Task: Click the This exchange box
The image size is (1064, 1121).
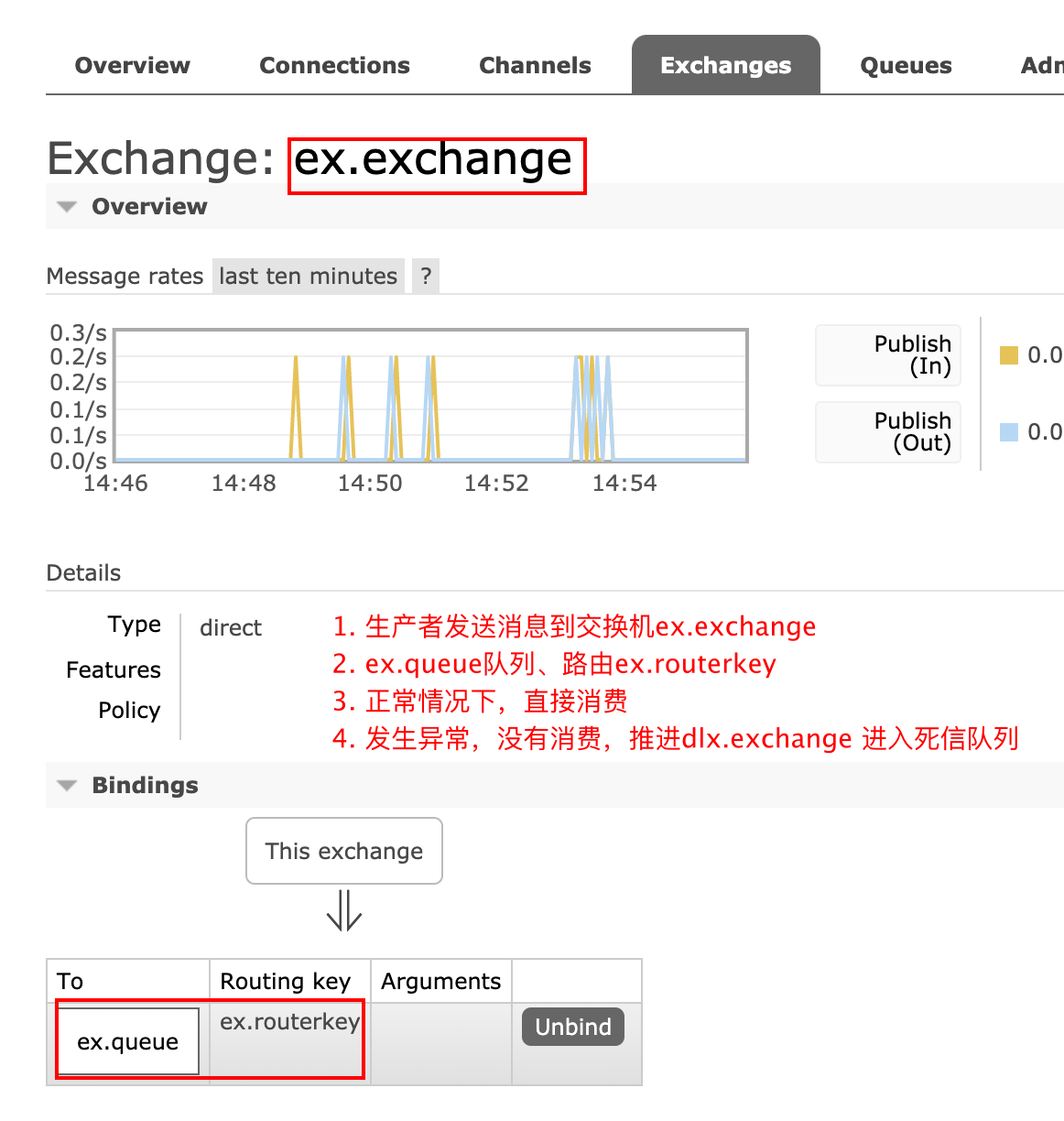Action: click(344, 852)
